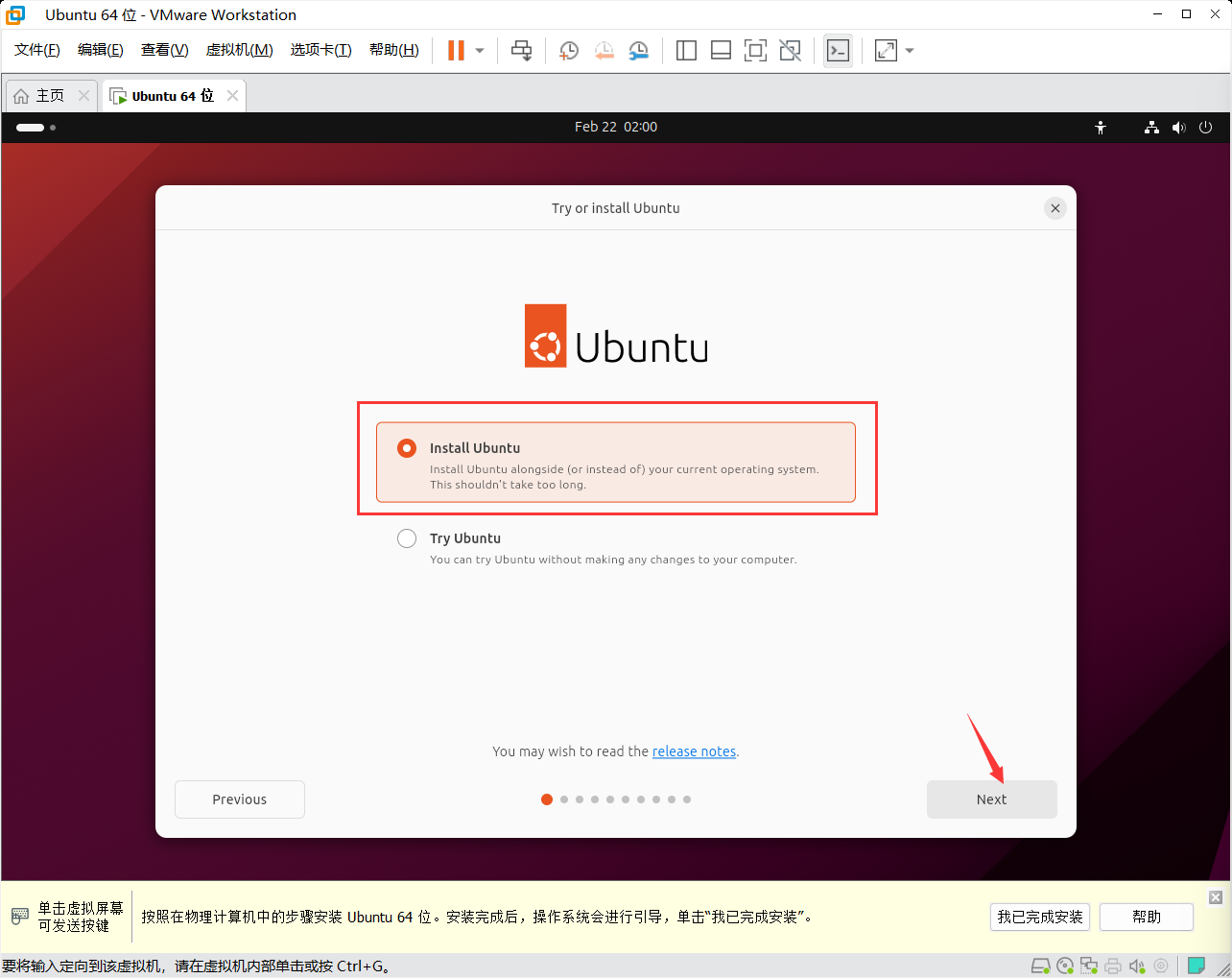The image size is (1232, 978).
Task: Open Ubuntu accessibility menu in top bar
Action: pos(1101,127)
